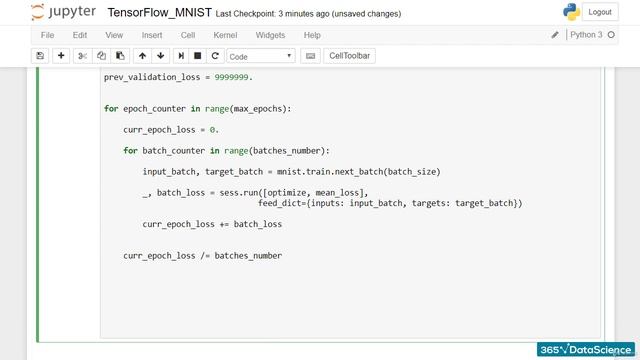Click the 'curr_epoch_loss /= batches_number' line
640x360 pixels.
[x=202, y=256]
